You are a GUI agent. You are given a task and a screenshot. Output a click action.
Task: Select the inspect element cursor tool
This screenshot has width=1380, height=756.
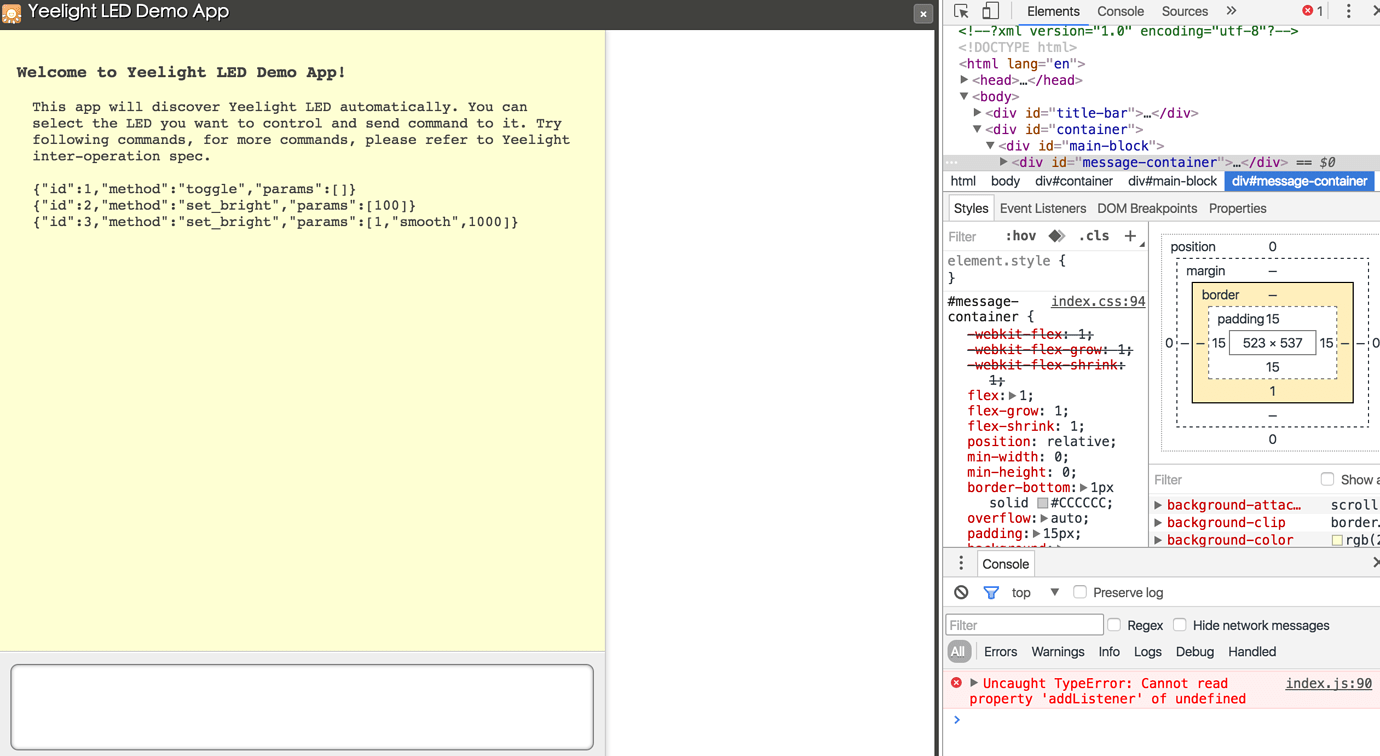coord(961,11)
